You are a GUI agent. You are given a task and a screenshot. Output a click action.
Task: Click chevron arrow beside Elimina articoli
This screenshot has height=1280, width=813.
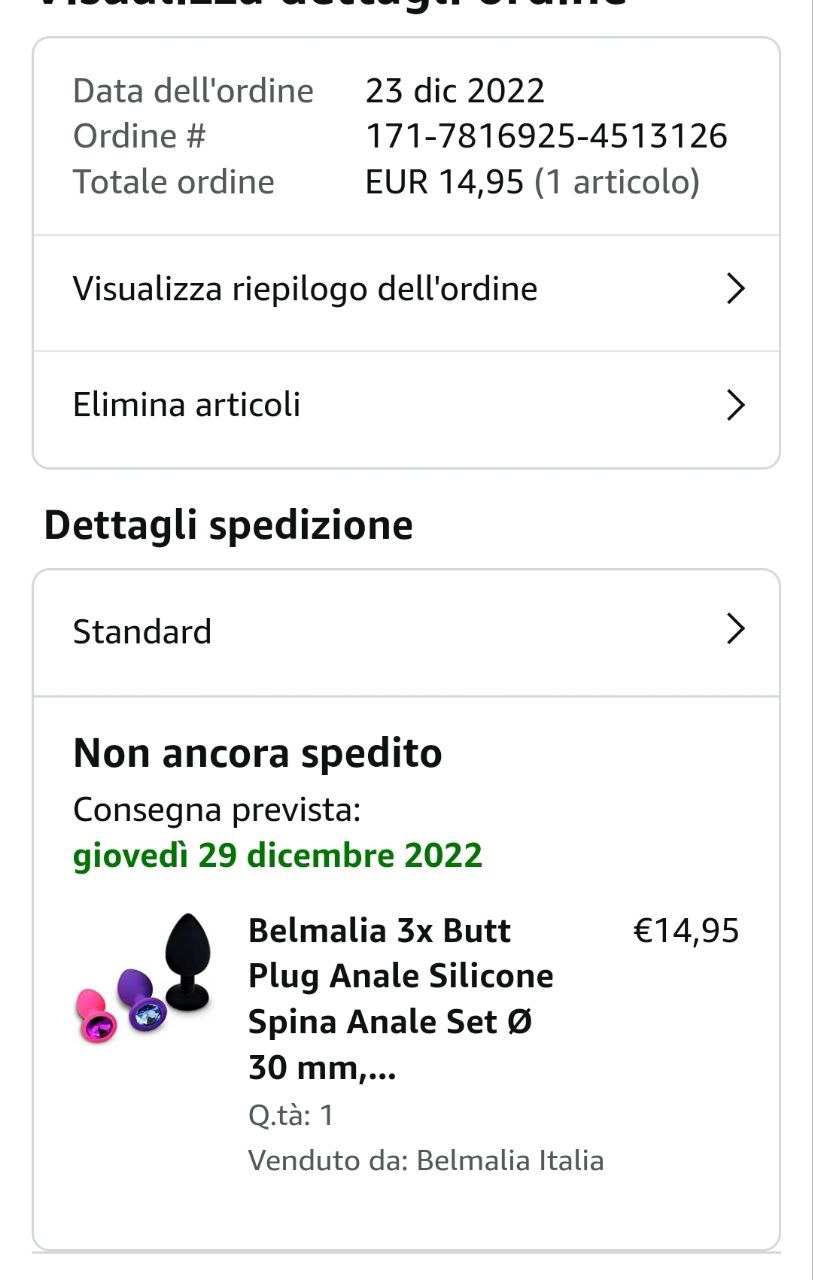735,405
